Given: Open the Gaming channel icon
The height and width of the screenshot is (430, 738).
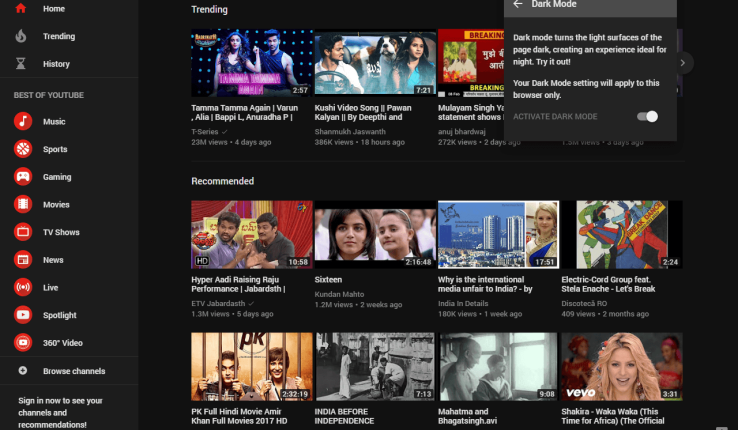Looking at the screenshot, I should (x=23, y=177).
